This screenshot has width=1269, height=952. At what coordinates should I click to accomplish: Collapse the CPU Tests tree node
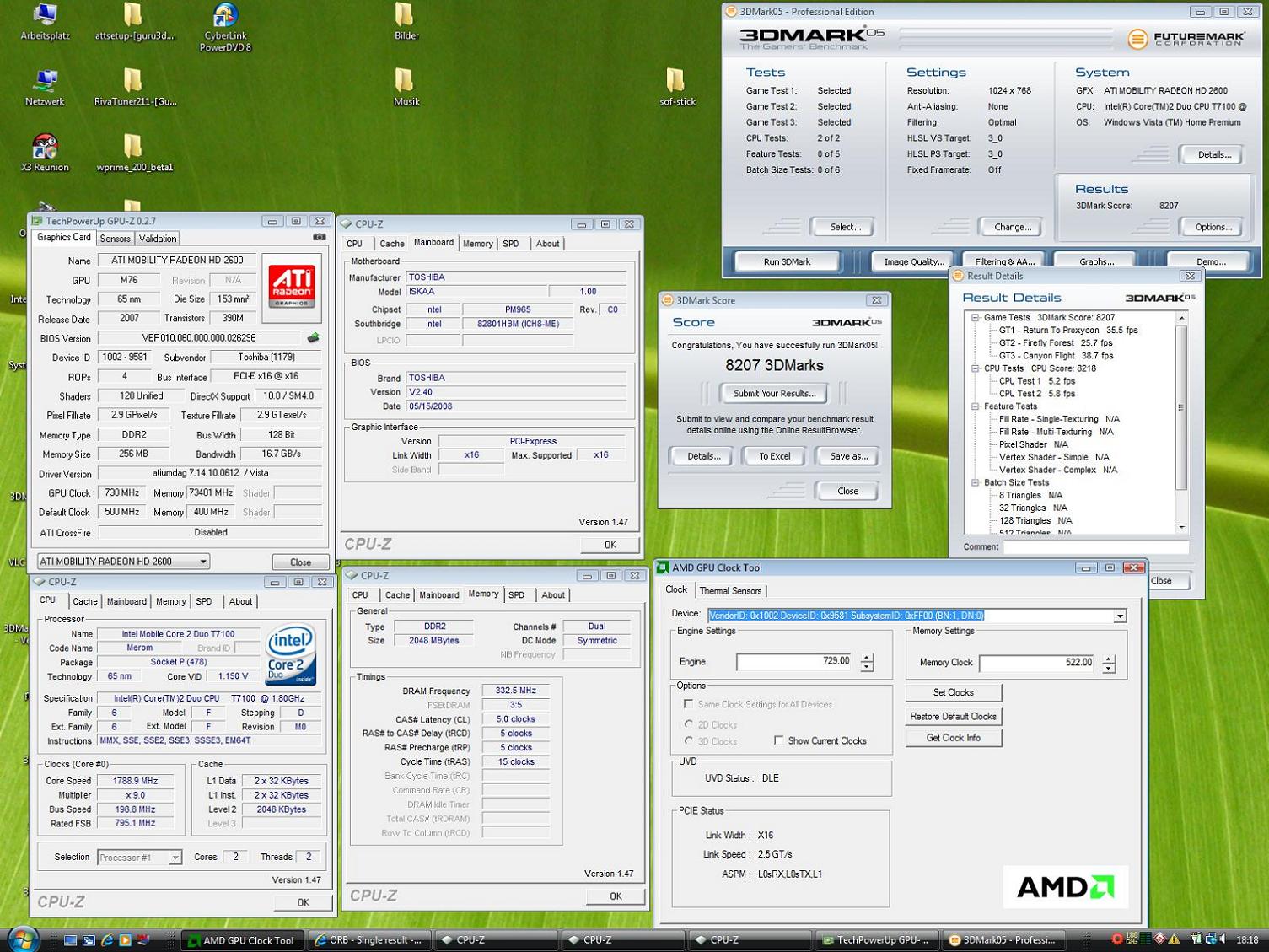(976, 368)
